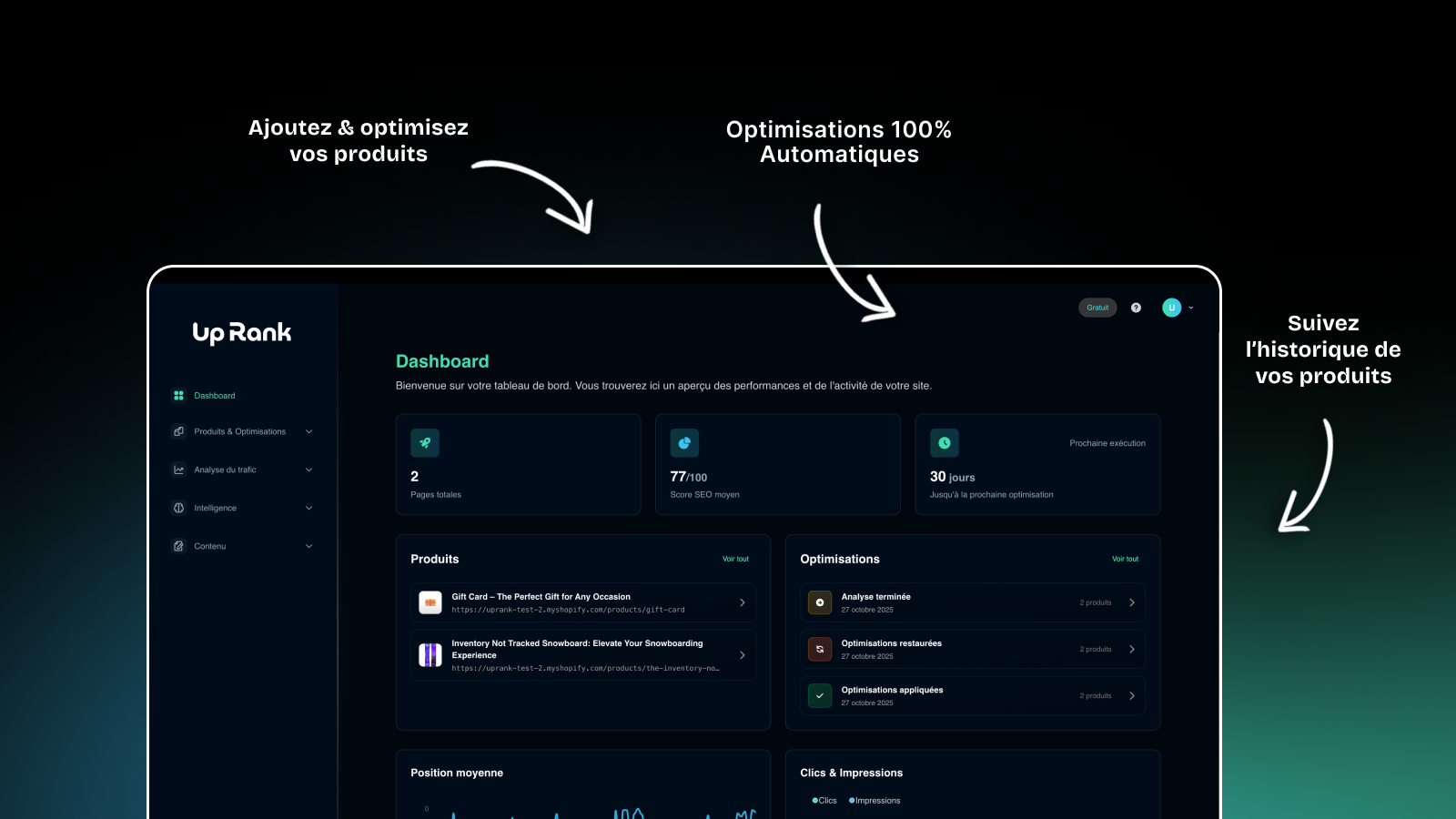Select Analyse du trafic menu item
This screenshot has width=1456, height=819.
pos(226,470)
